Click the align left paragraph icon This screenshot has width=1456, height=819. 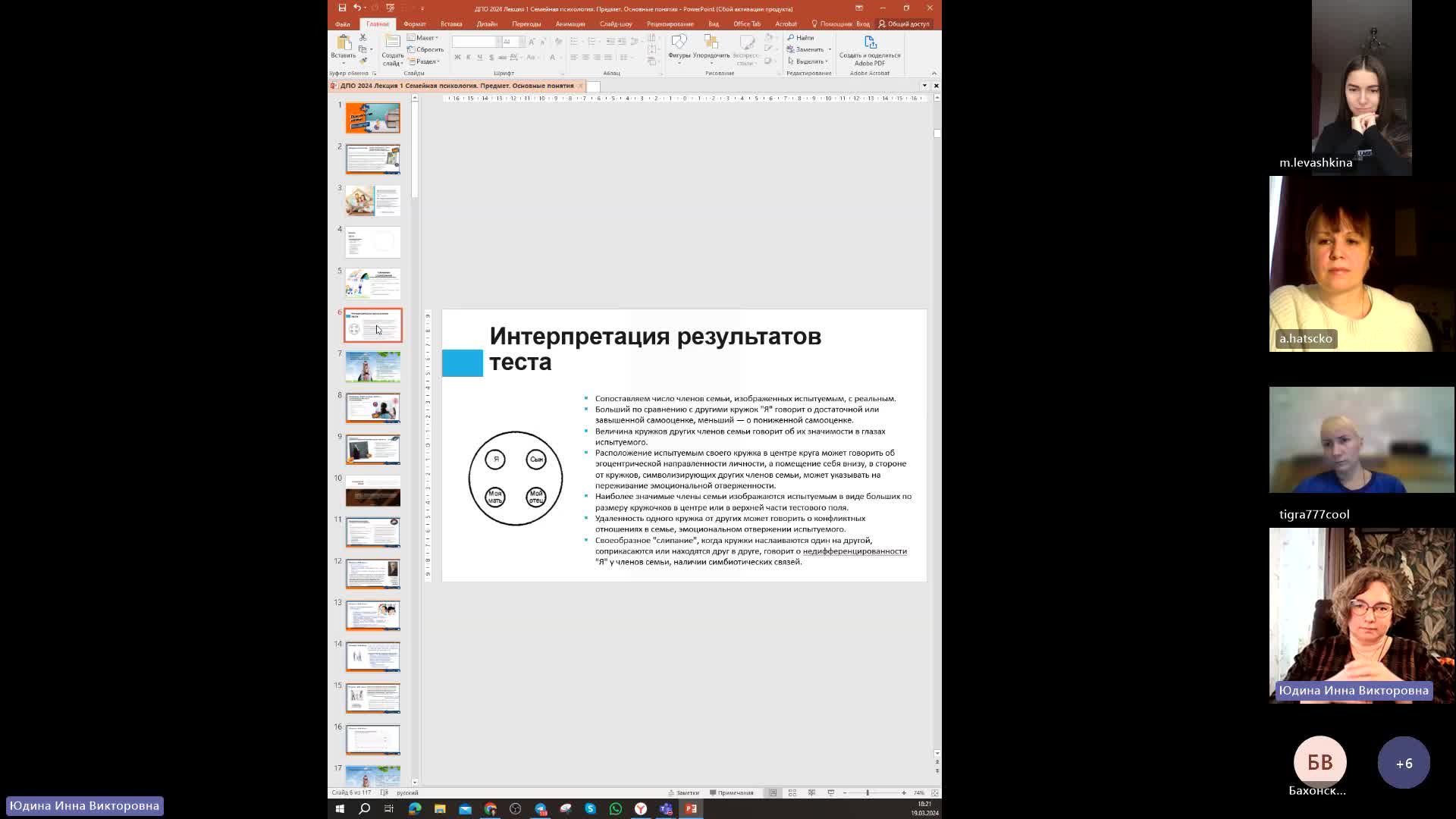pos(574,58)
